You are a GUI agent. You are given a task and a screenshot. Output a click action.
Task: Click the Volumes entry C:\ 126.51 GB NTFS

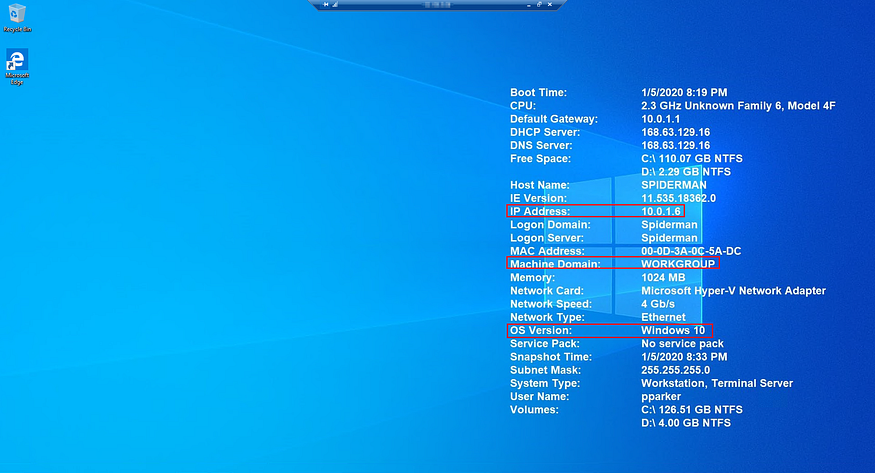[x=692, y=409]
